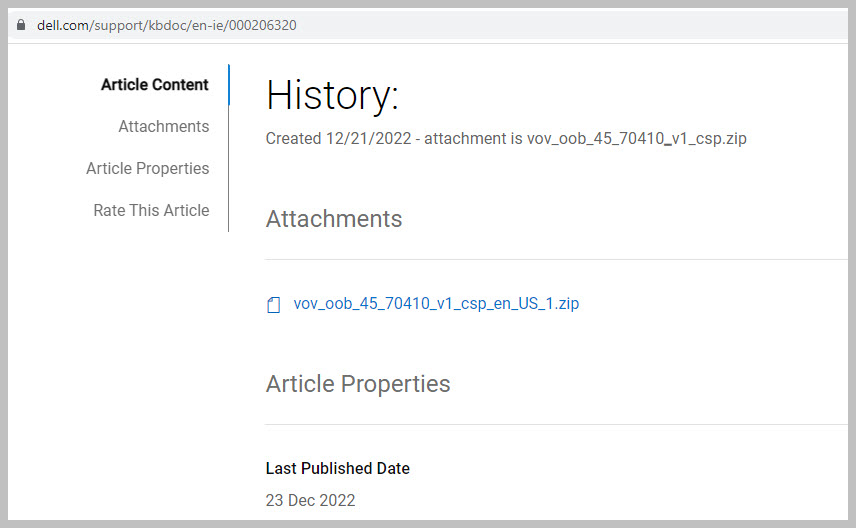Click article number 000206320 in the URL

pyautogui.click(x=263, y=25)
